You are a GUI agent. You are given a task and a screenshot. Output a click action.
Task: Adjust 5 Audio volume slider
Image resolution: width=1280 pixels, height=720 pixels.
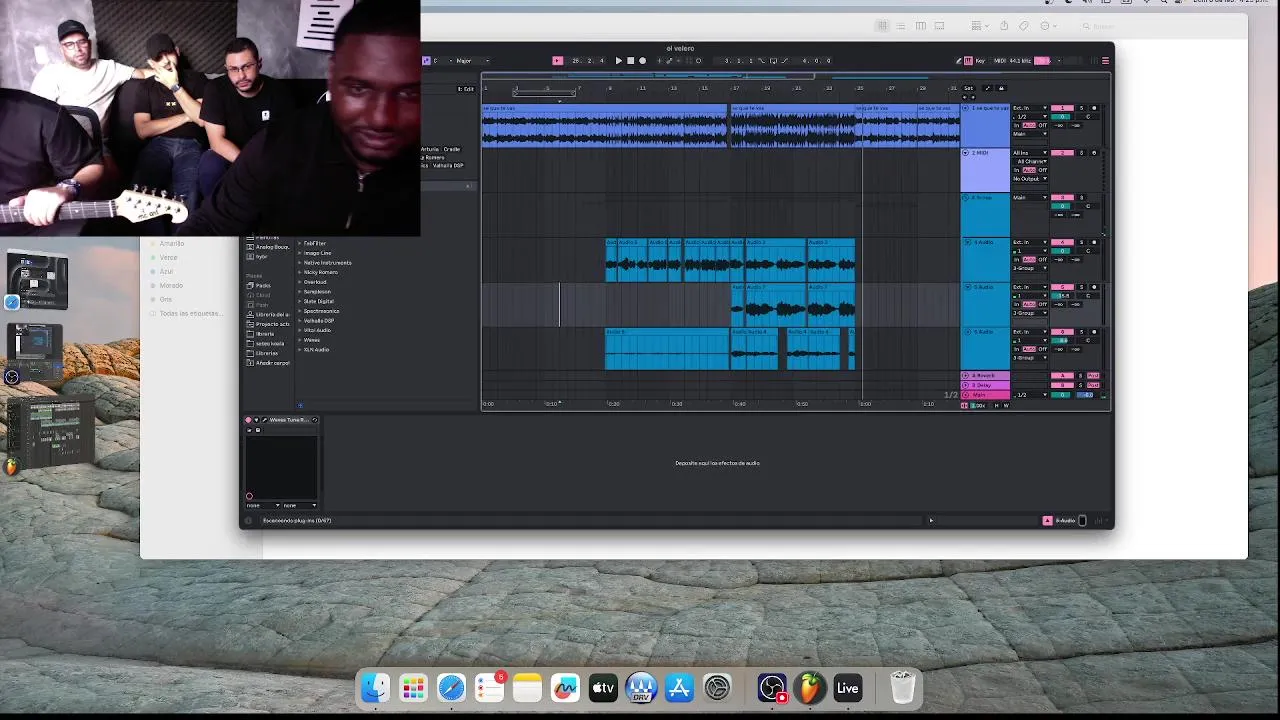pos(1062,296)
